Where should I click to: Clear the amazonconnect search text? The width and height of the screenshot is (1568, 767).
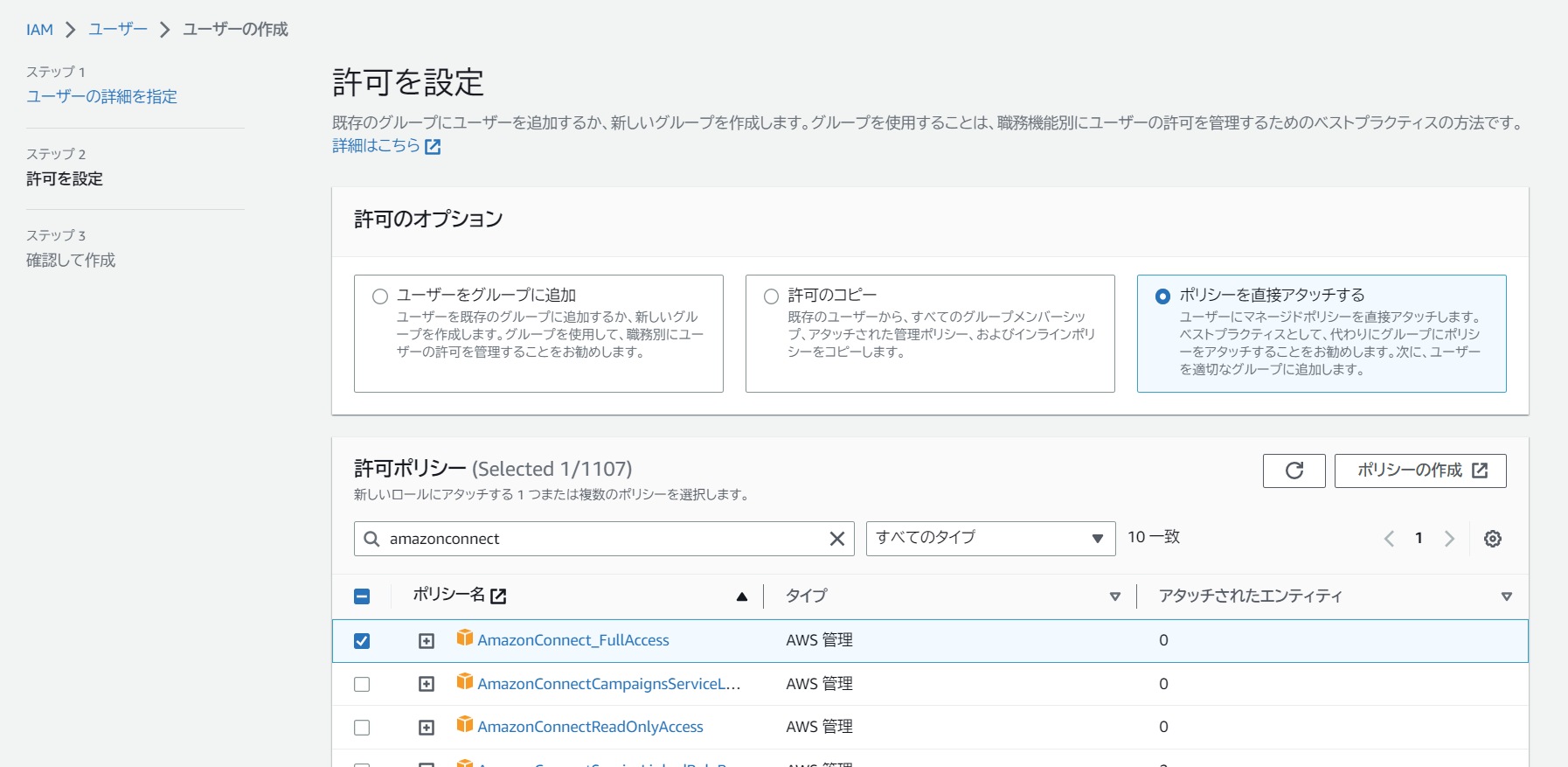[x=836, y=539]
